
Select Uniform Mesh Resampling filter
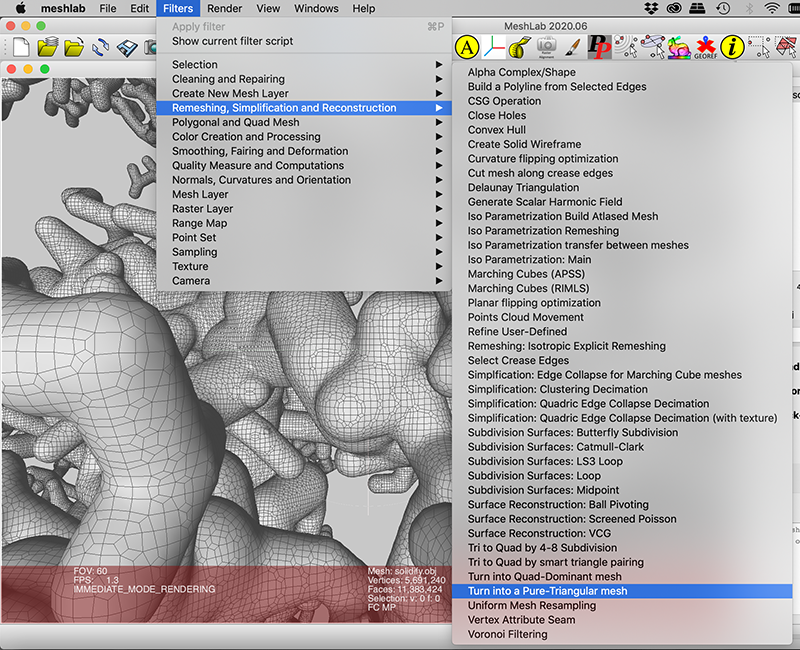click(622, 606)
